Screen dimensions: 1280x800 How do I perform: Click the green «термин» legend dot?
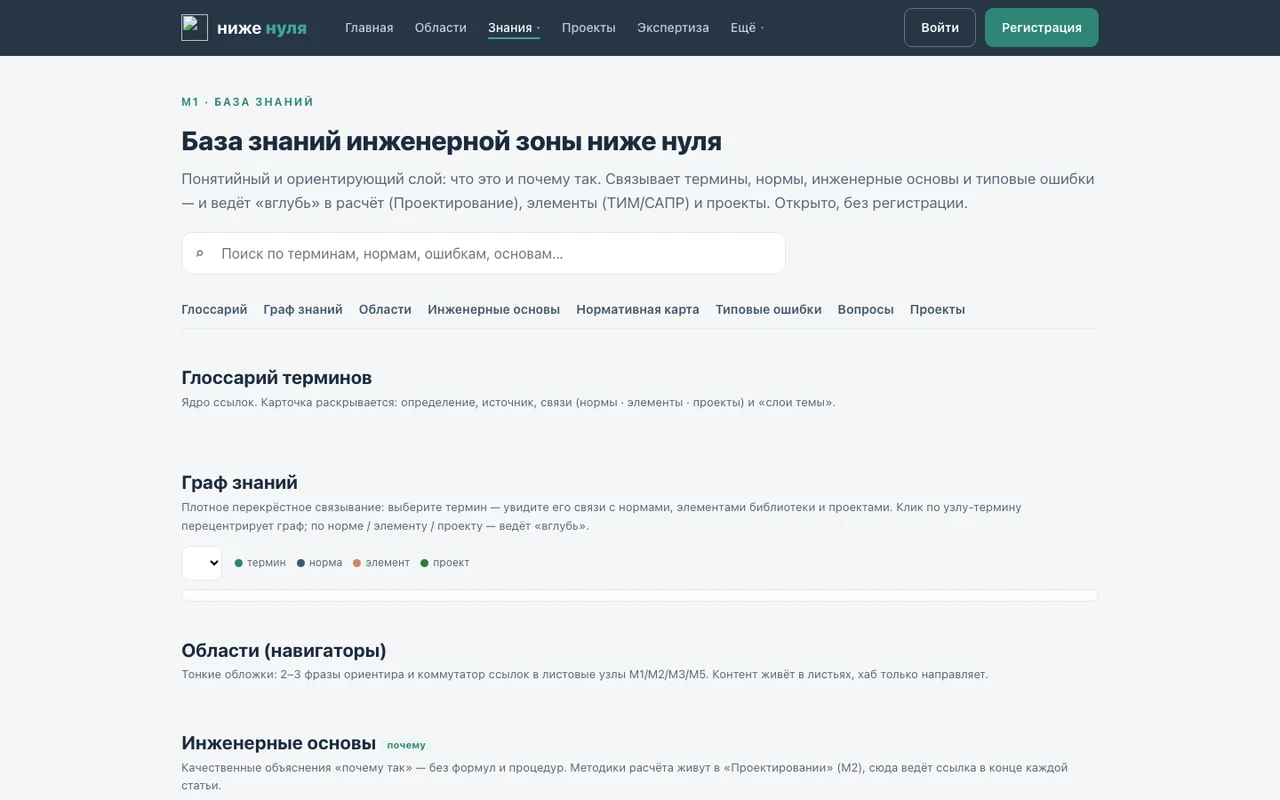pos(239,563)
